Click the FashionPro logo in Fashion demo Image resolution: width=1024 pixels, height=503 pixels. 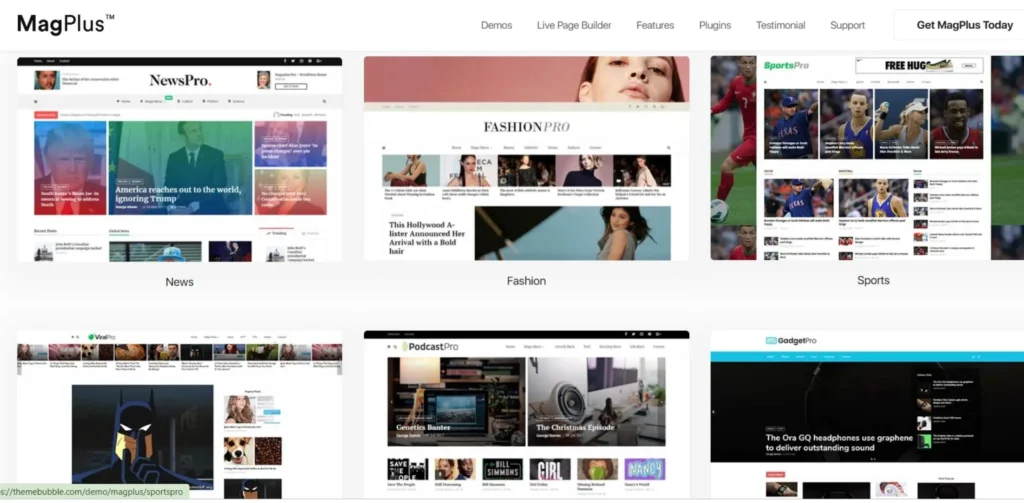click(x=526, y=127)
